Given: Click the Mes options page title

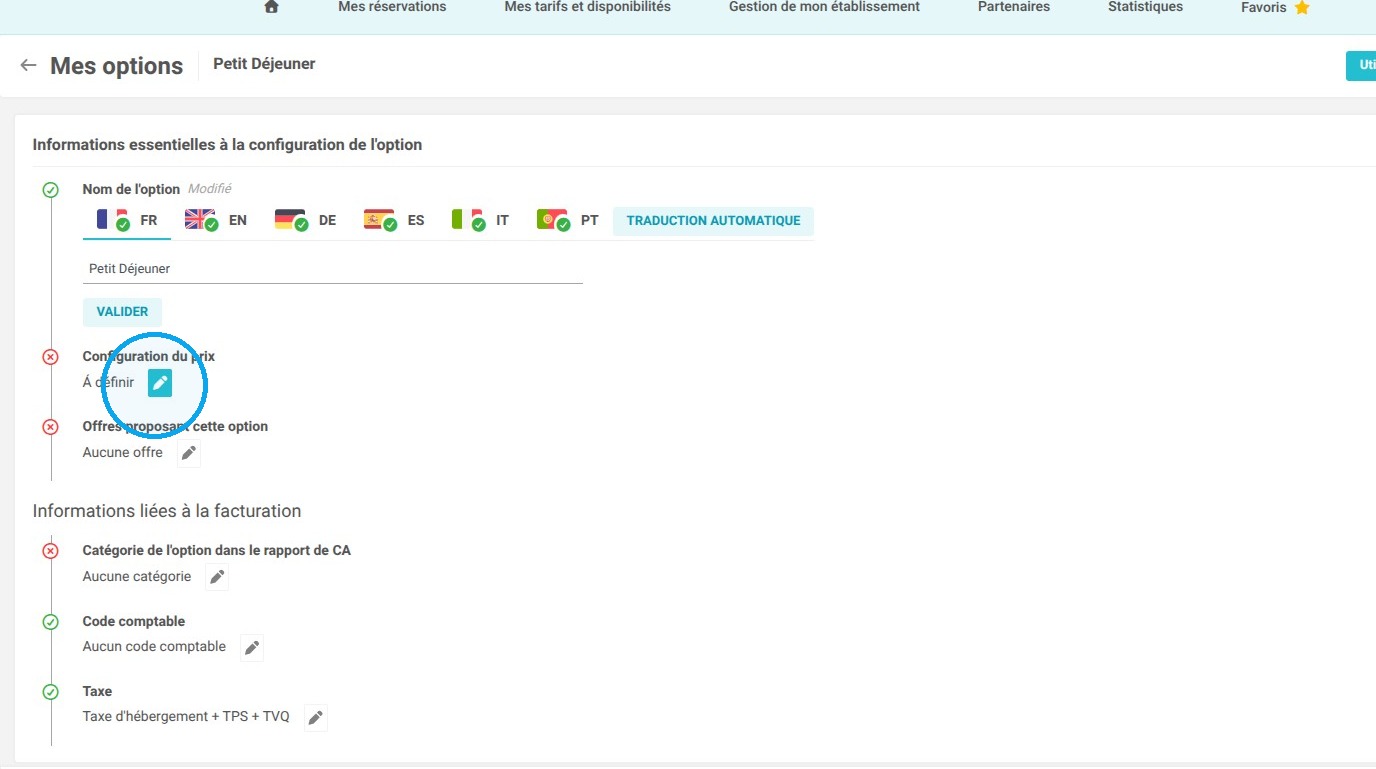Looking at the screenshot, I should (x=116, y=66).
